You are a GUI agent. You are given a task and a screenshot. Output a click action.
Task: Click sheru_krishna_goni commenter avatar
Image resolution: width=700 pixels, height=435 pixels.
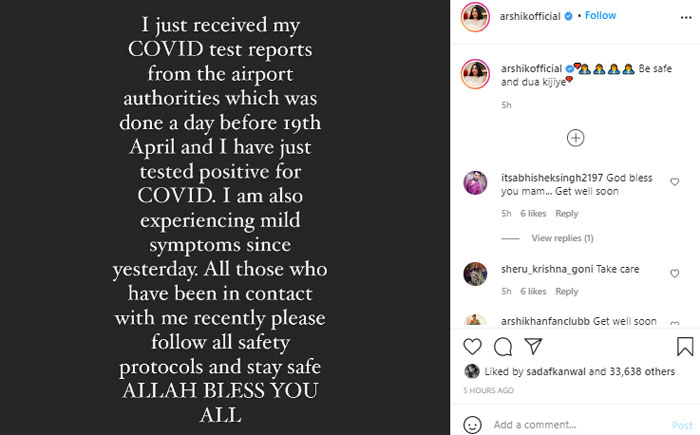[x=476, y=273]
